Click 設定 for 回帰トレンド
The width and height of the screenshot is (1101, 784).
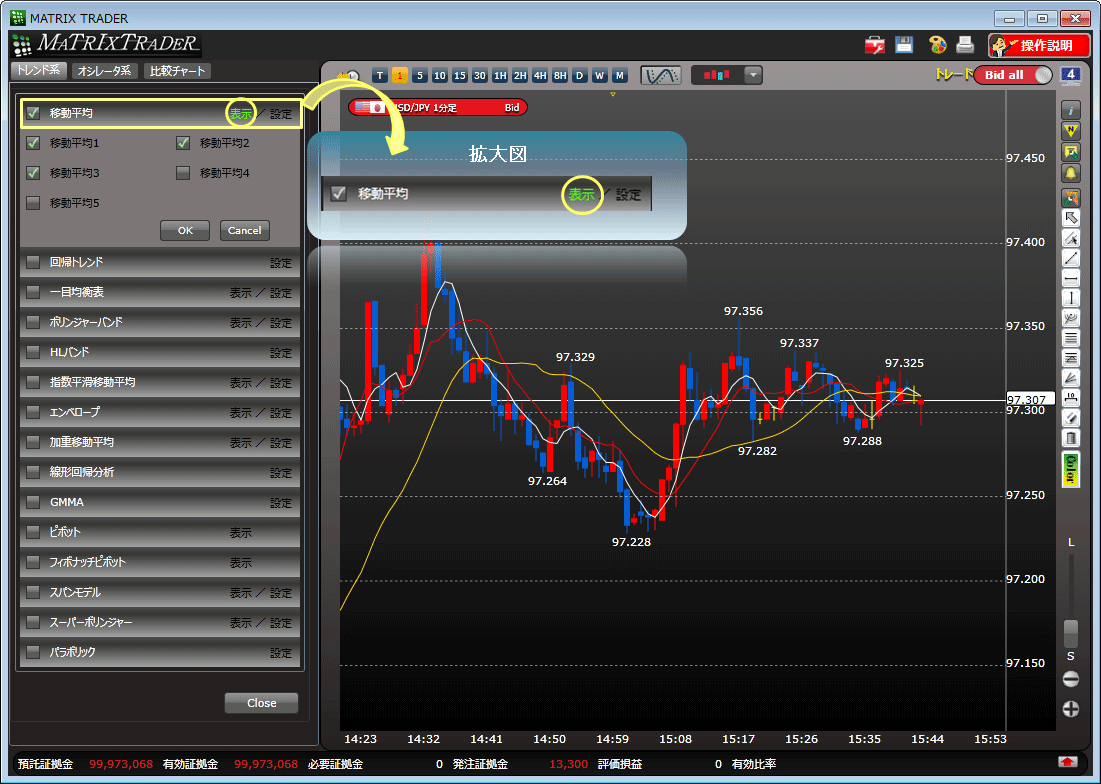[x=281, y=263]
